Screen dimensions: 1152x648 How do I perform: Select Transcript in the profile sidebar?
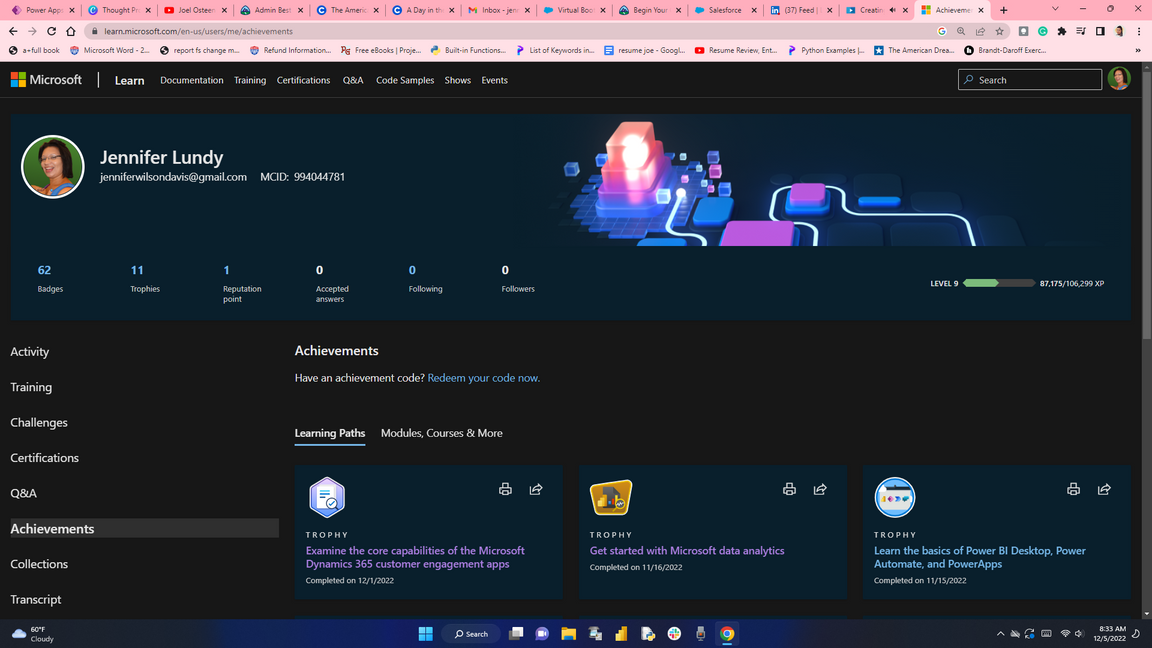click(36, 600)
